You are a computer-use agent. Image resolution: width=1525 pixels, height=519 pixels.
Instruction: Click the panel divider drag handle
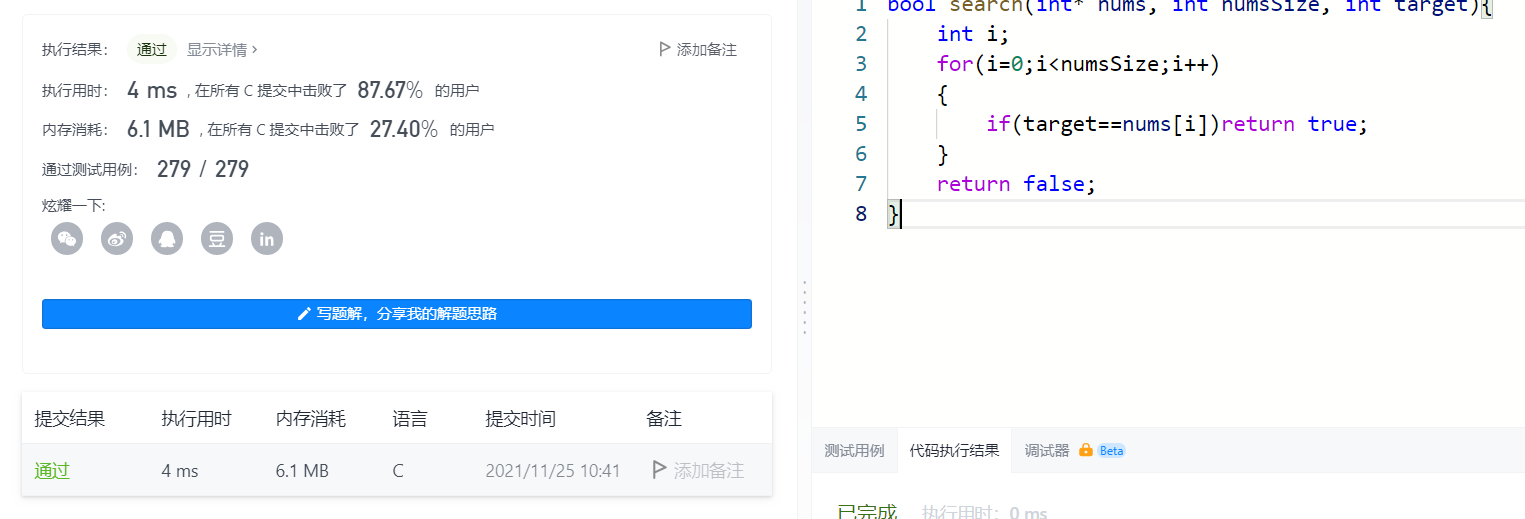point(805,307)
